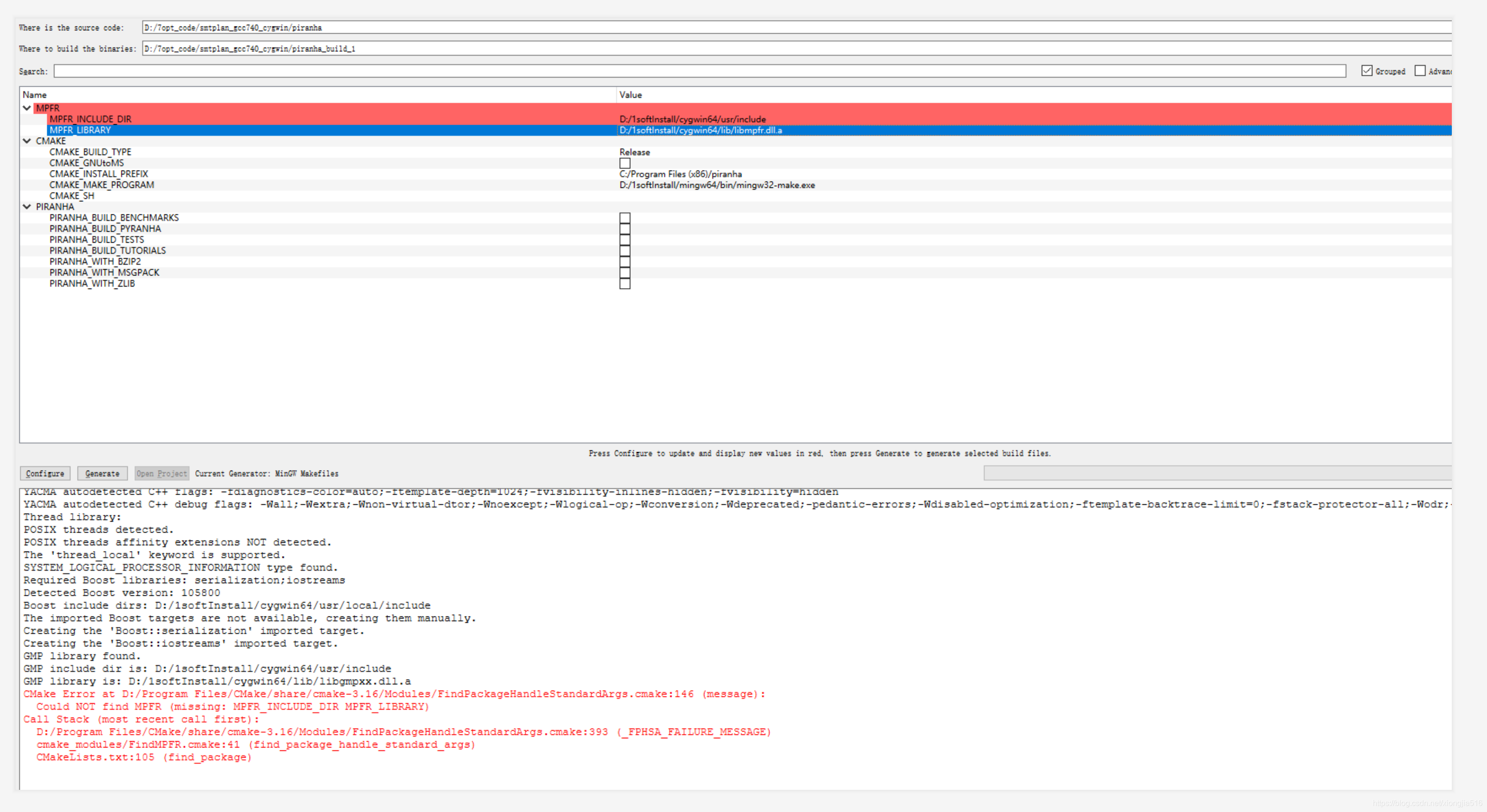The width and height of the screenshot is (1487, 812).
Task: Collapse the PIRANHA group
Action: (x=27, y=207)
